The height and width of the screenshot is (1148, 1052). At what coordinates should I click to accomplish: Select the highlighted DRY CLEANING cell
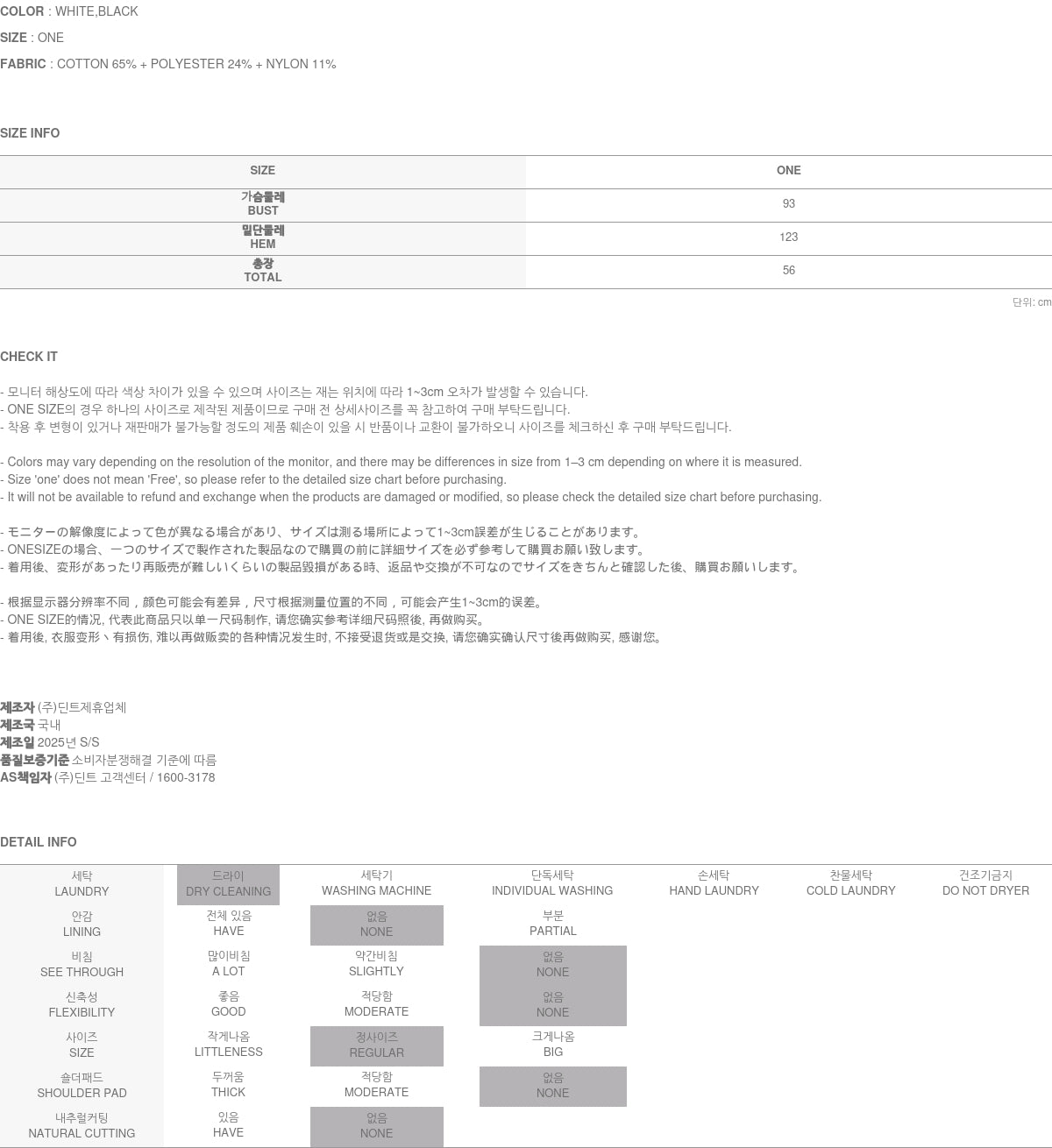(x=228, y=884)
